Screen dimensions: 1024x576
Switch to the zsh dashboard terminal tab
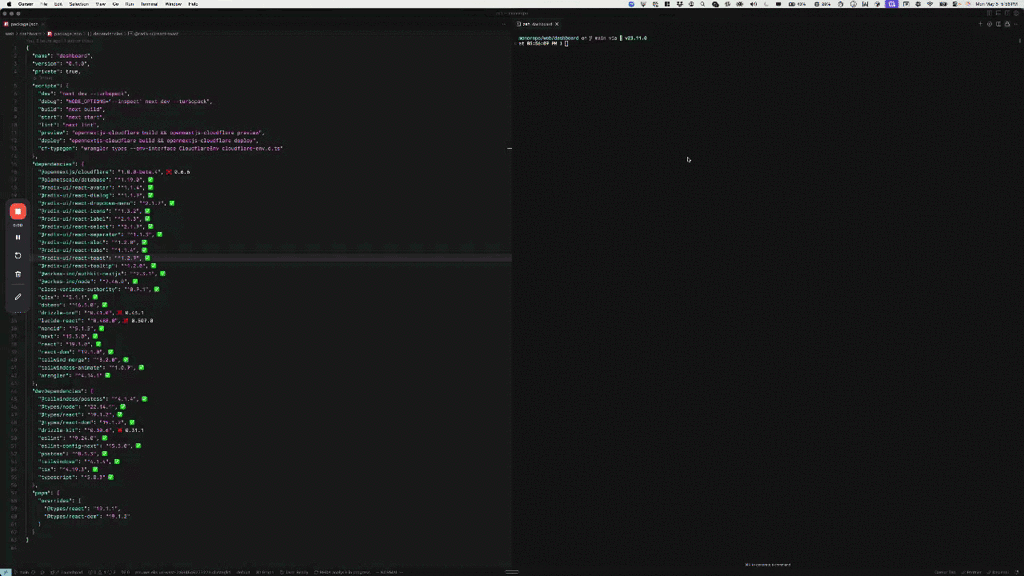point(536,23)
